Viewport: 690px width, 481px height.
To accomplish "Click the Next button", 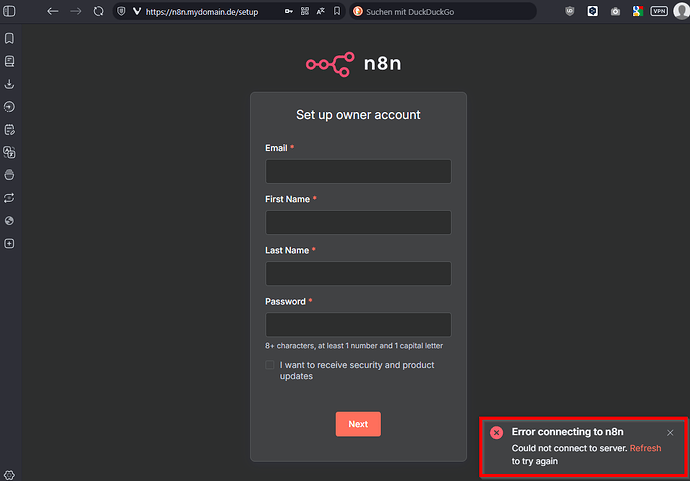I will (358, 424).
